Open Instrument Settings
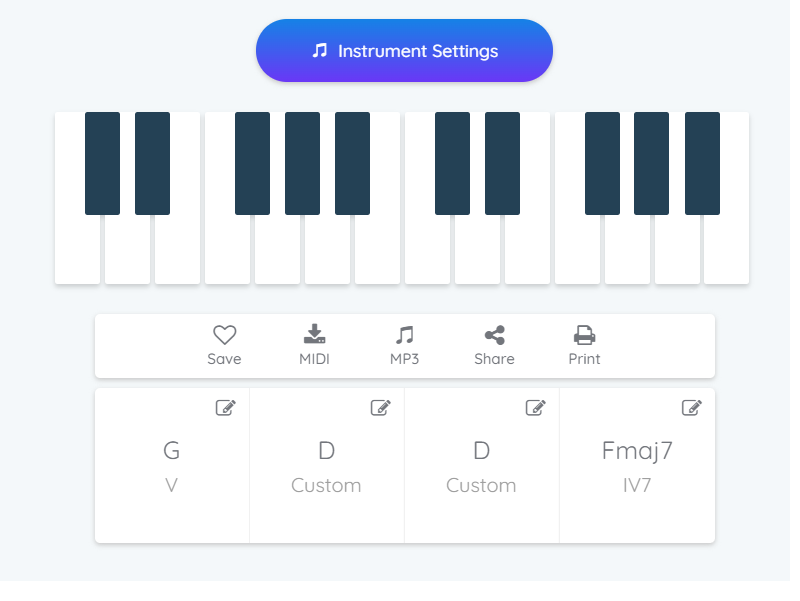The image size is (800, 601). pyautogui.click(x=404, y=51)
